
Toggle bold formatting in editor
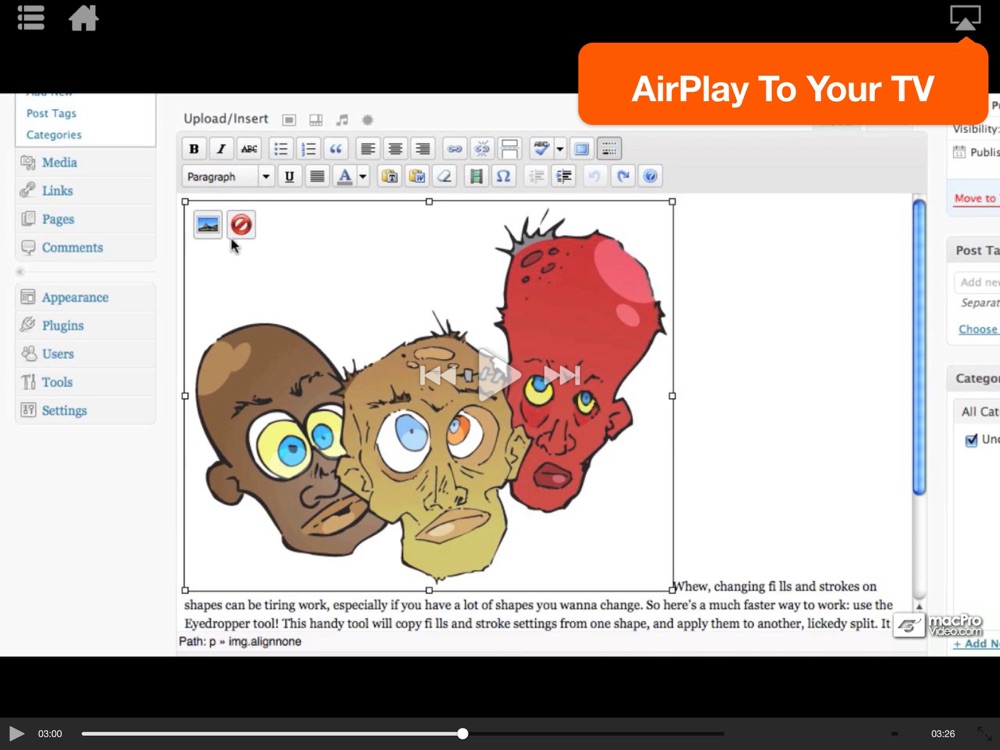click(x=194, y=149)
